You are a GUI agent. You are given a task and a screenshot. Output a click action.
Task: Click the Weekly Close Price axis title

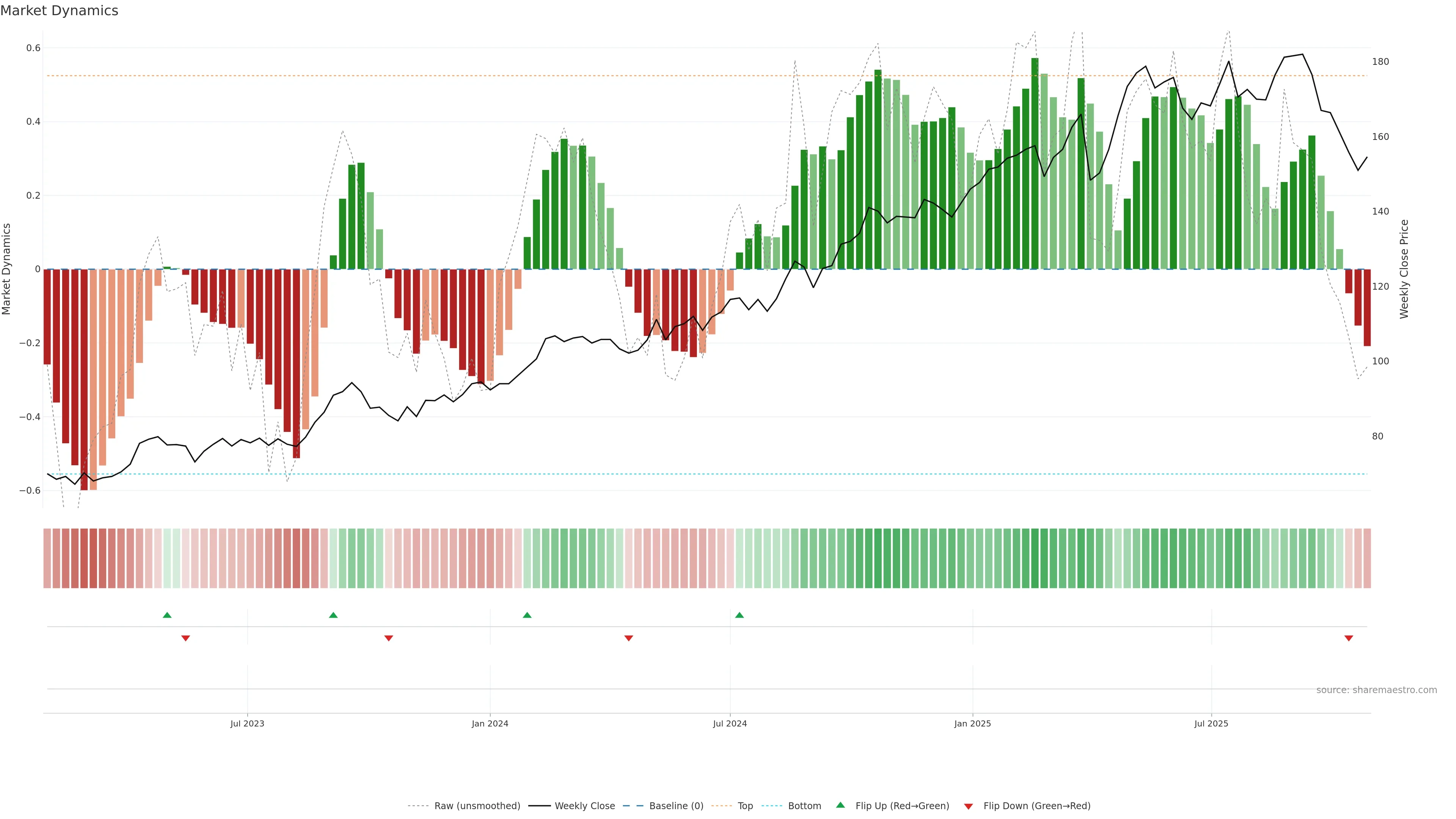1404,269
